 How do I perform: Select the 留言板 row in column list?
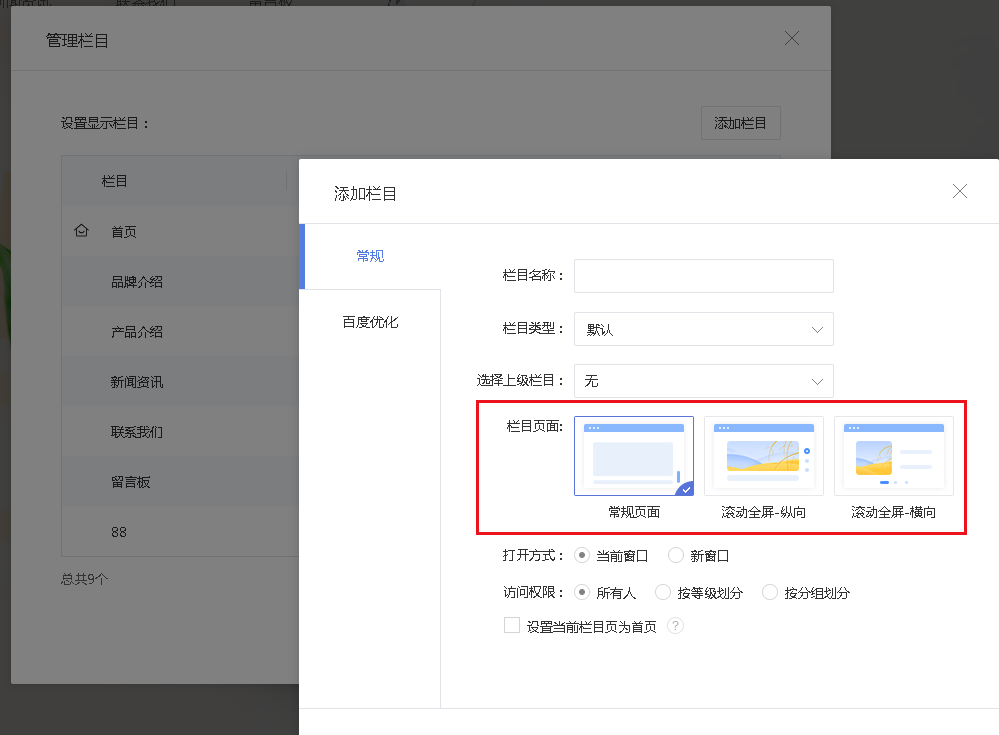(x=180, y=482)
